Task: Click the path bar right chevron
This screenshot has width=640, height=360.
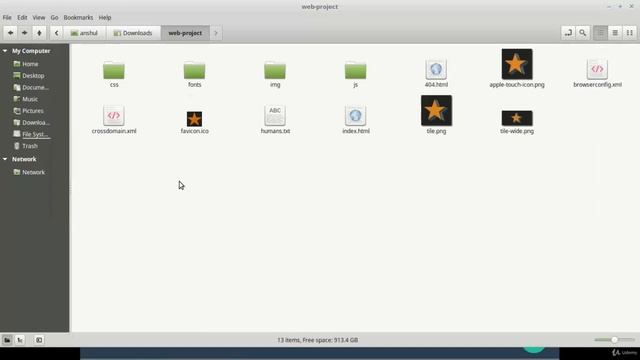Action: 216,33
